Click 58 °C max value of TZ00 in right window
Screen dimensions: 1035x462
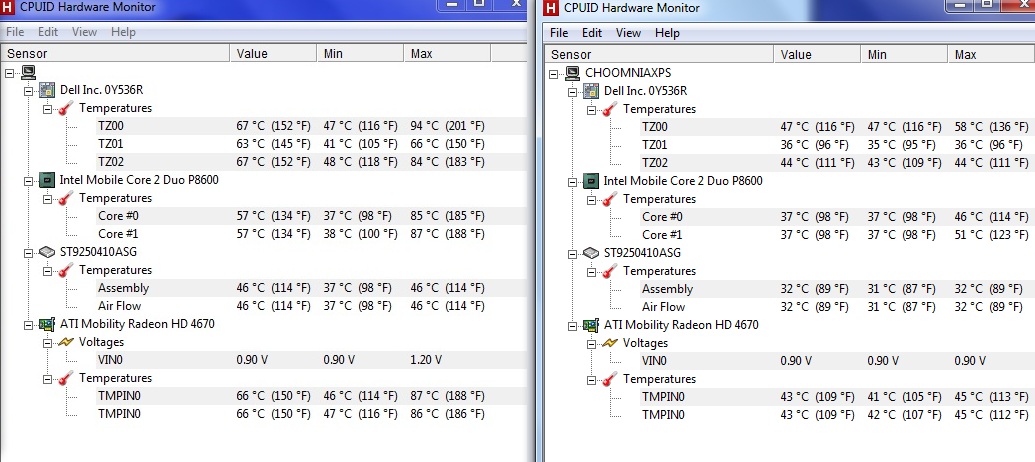(x=991, y=127)
